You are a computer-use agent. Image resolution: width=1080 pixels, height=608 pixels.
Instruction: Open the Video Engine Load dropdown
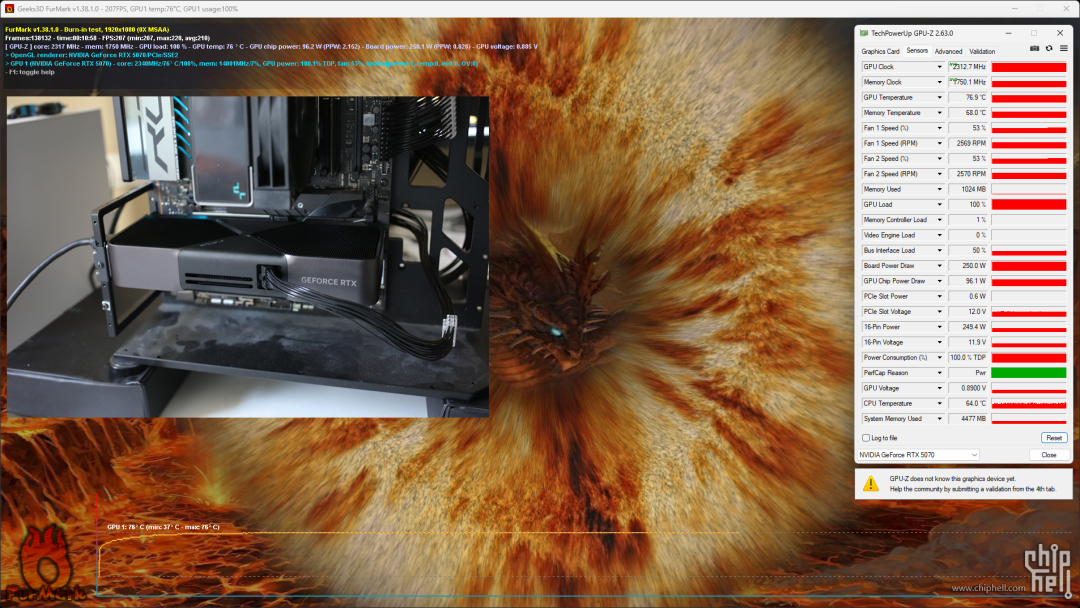click(x=939, y=235)
